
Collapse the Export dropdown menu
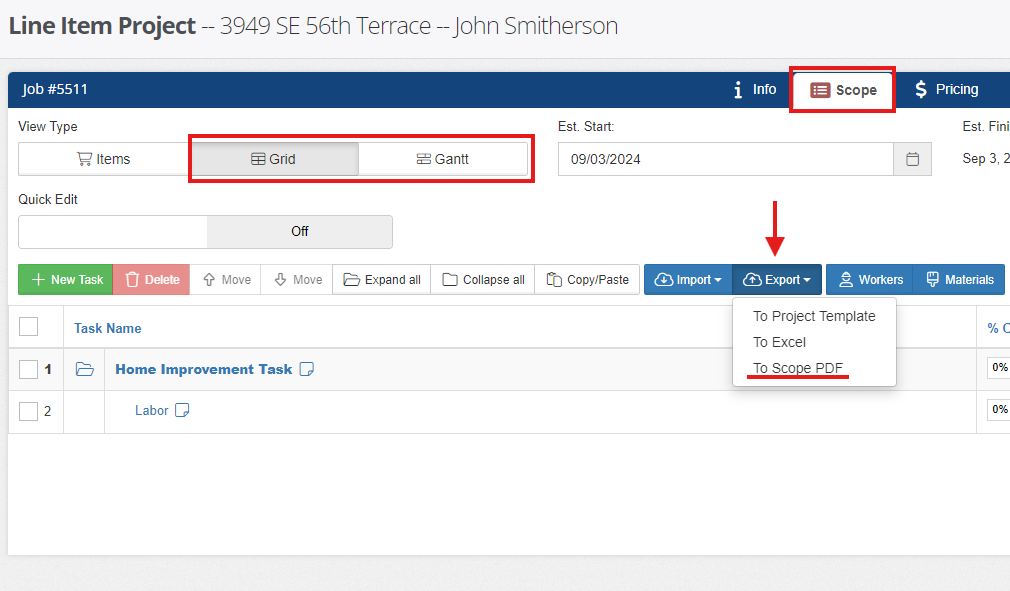(x=777, y=280)
